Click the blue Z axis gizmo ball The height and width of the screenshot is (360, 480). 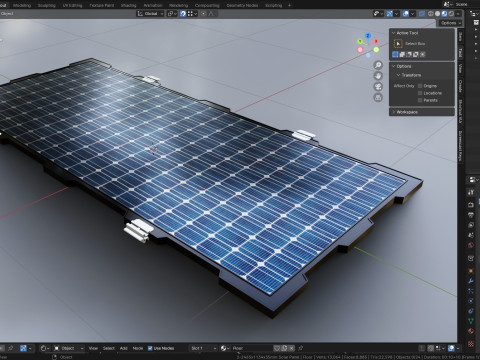(368, 36)
